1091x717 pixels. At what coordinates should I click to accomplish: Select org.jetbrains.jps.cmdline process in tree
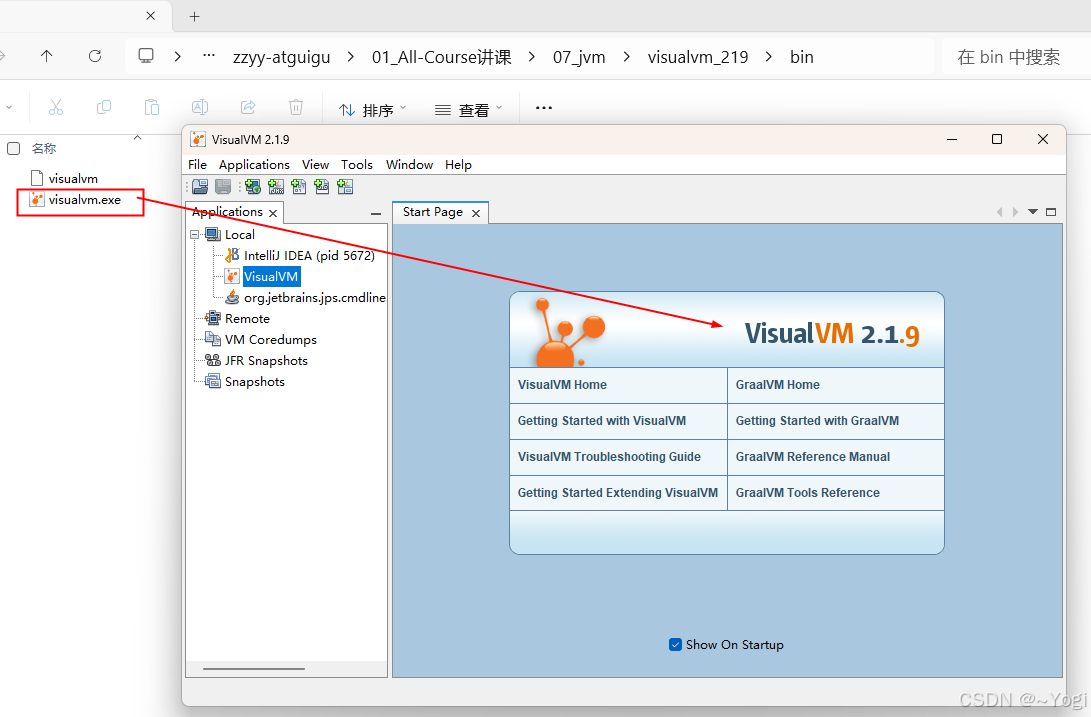click(314, 297)
